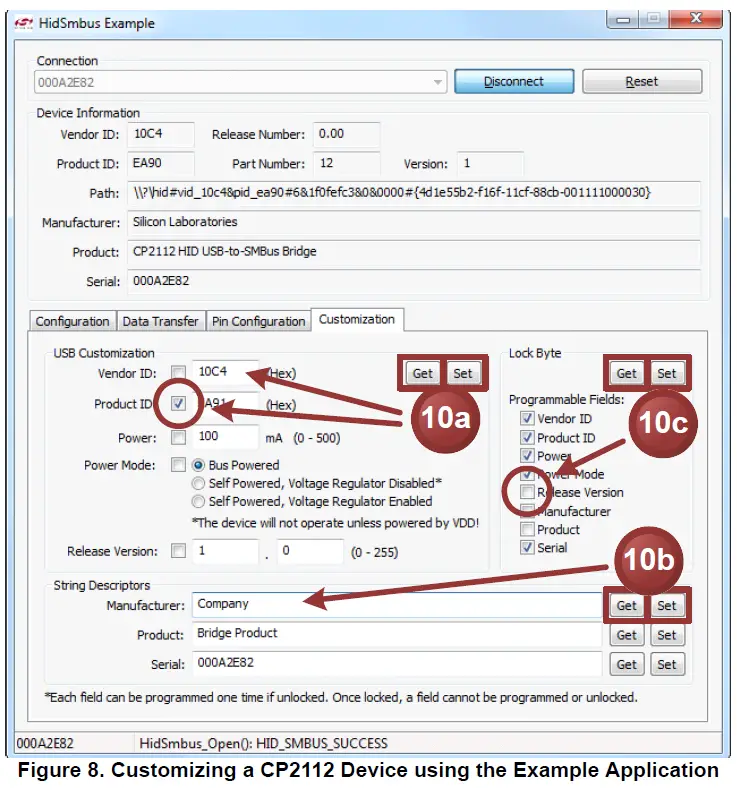Click the Device Information Vendor ID field

[161, 134]
